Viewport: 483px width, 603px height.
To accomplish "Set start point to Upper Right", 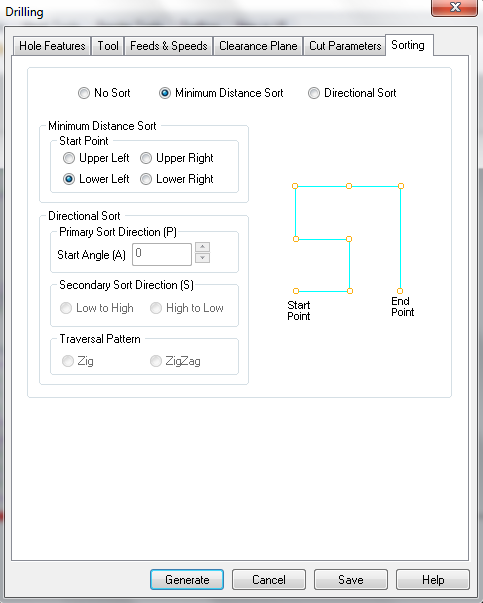I will [x=146, y=158].
